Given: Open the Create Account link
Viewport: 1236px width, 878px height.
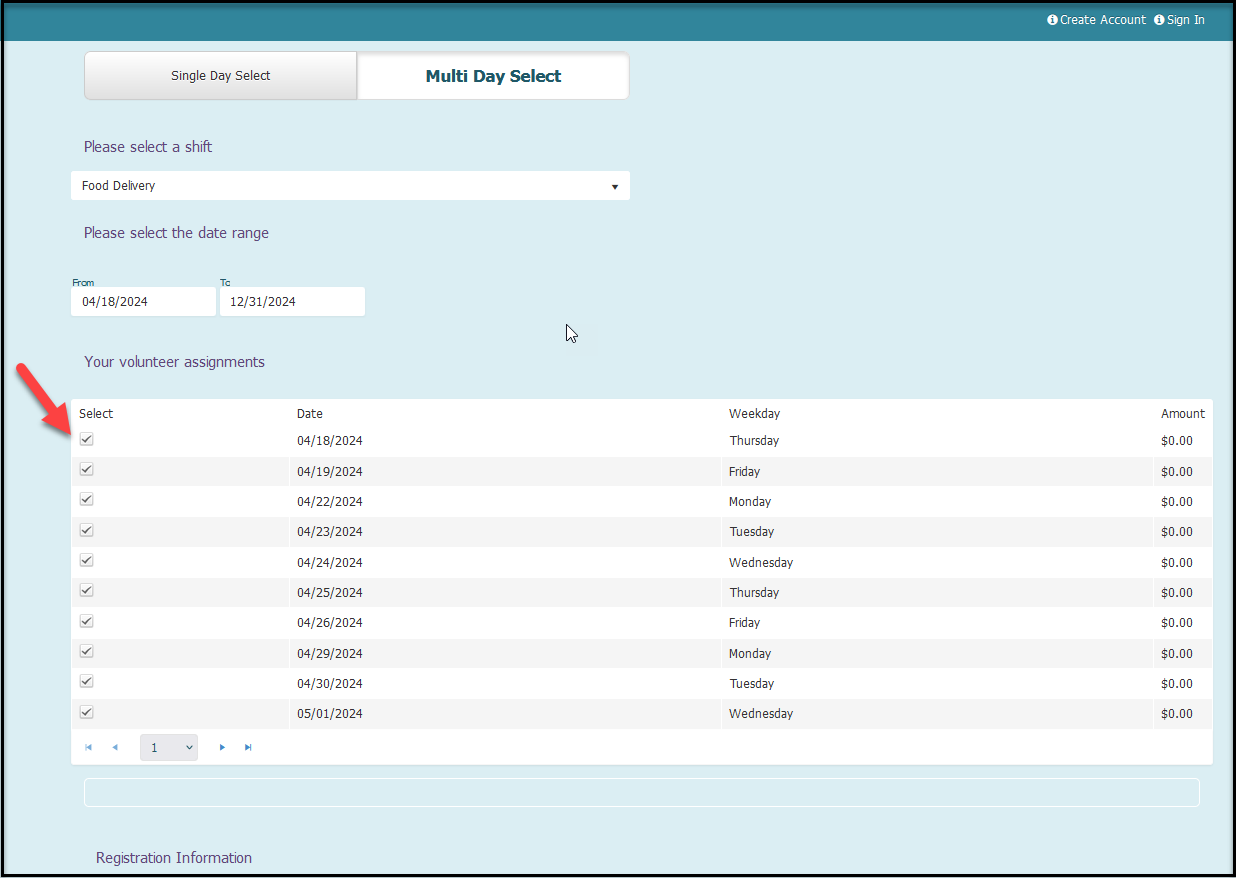Looking at the screenshot, I should click(x=1103, y=20).
